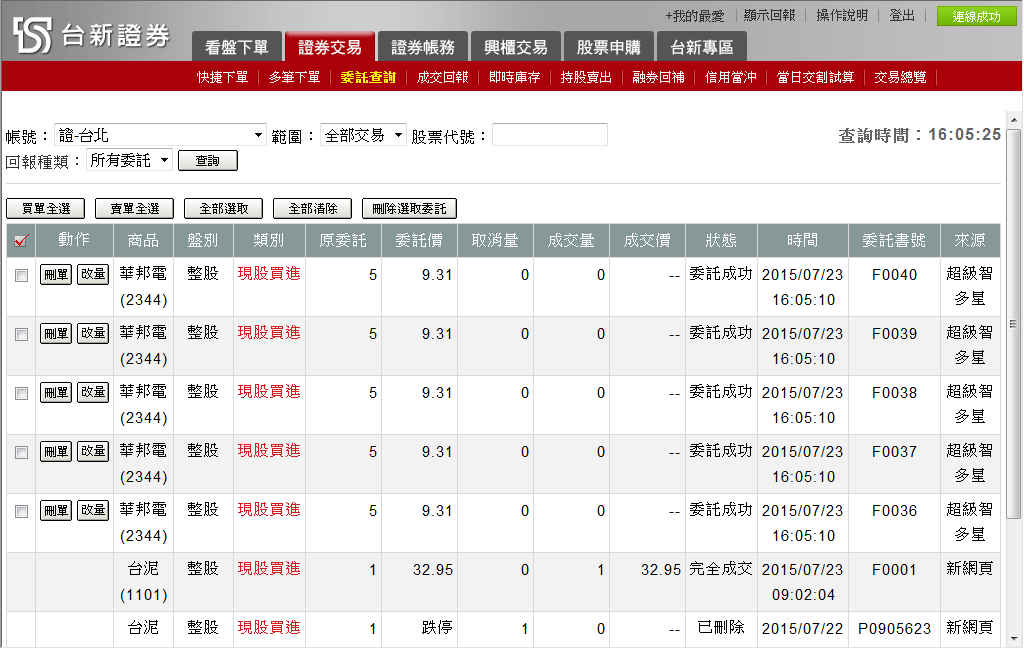Click the +我的最愛 link
The height and width of the screenshot is (648, 1024).
tap(694, 16)
